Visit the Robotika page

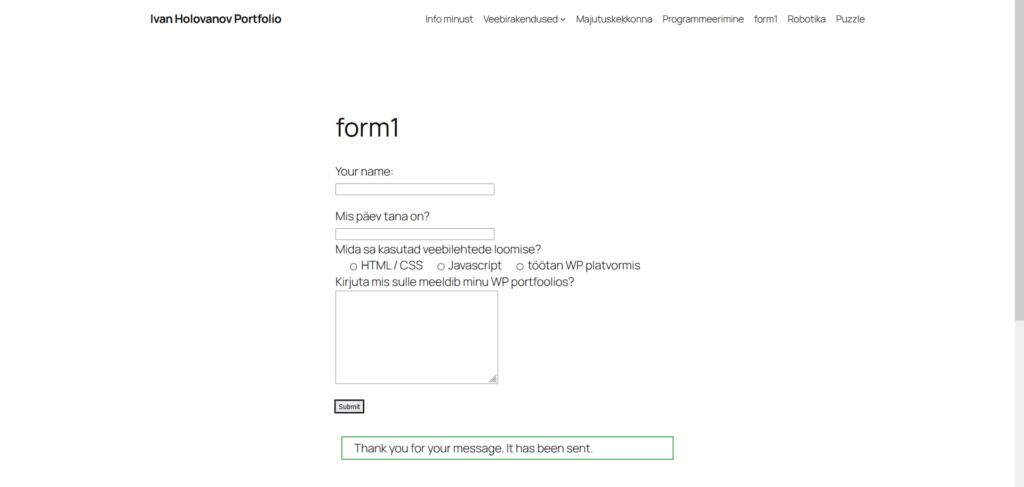(x=806, y=19)
